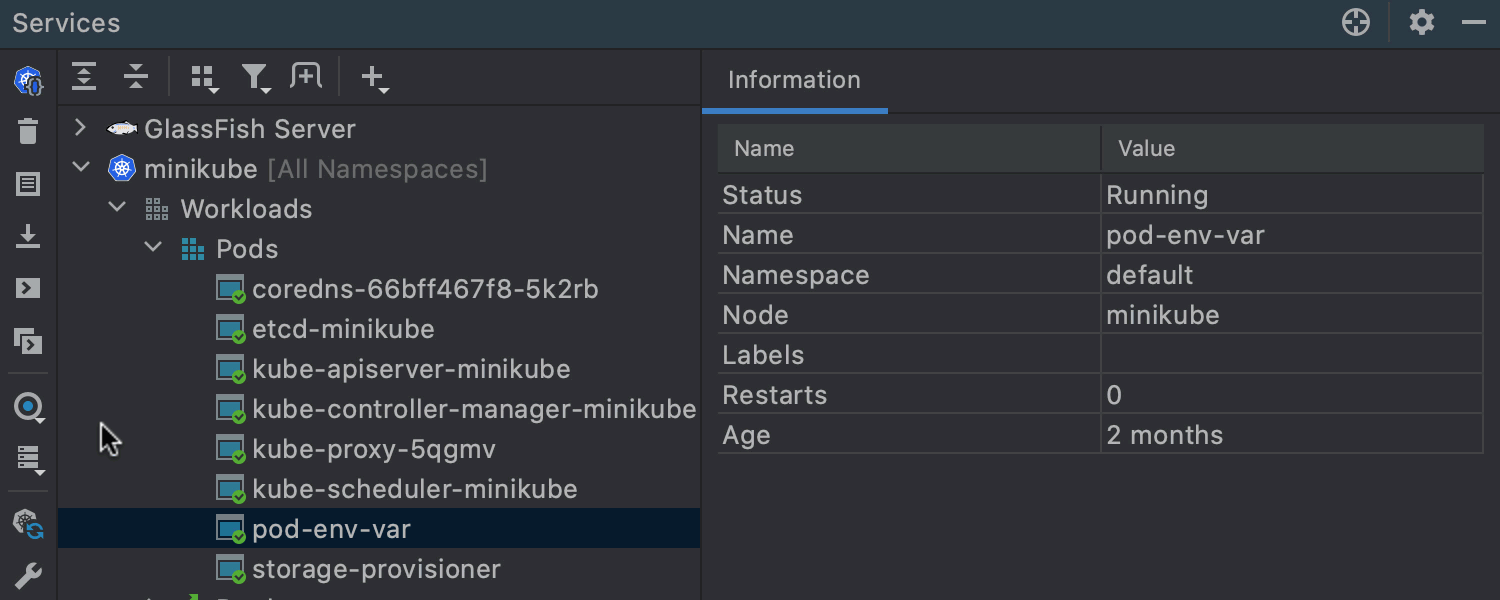Click the refresh Kubernetes model icon
The image size is (1500, 600).
[28, 523]
